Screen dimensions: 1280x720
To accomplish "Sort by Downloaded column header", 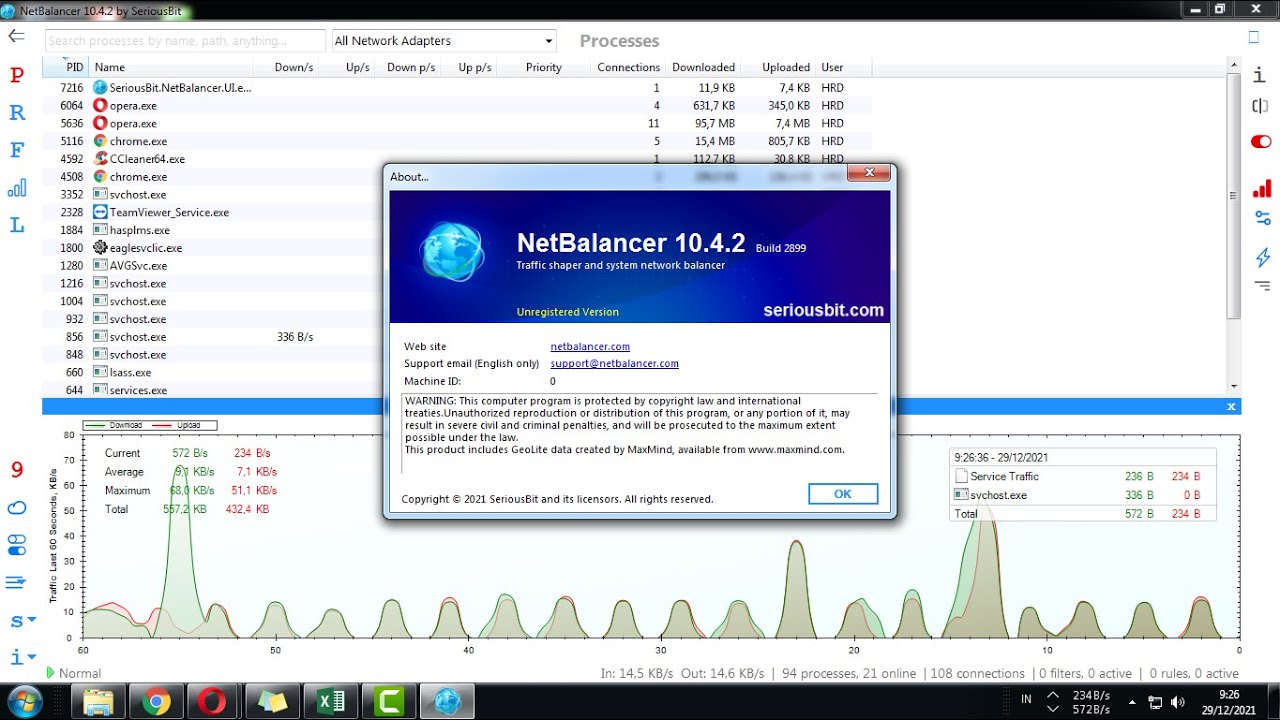I will click(703, 67).
